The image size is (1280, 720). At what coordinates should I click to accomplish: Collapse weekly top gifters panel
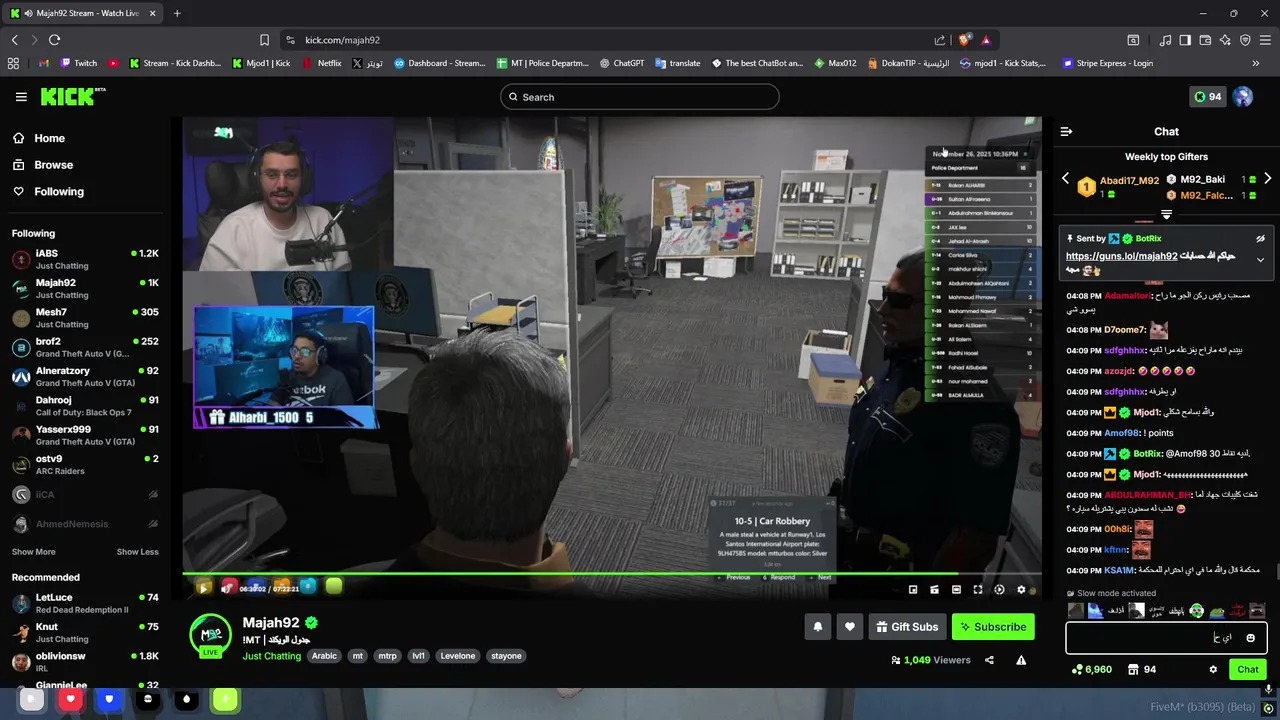click(1166, 215)
